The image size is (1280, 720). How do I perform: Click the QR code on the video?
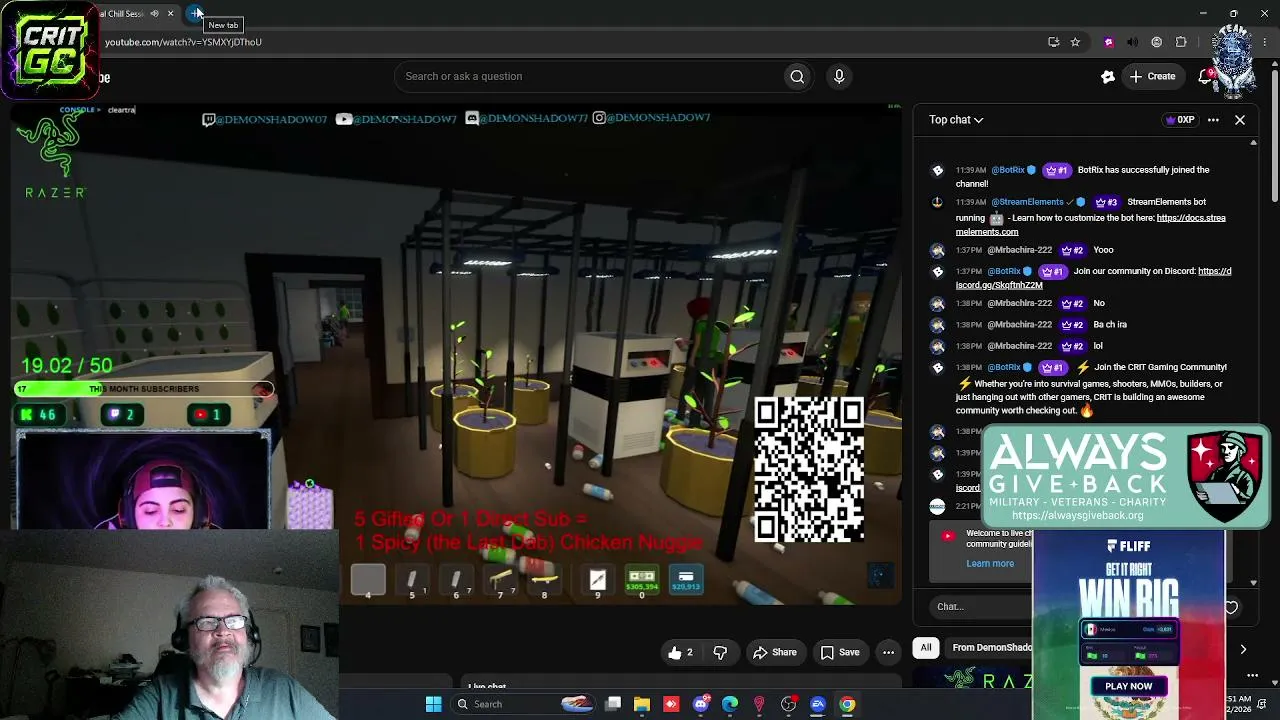tap(808, 470)
